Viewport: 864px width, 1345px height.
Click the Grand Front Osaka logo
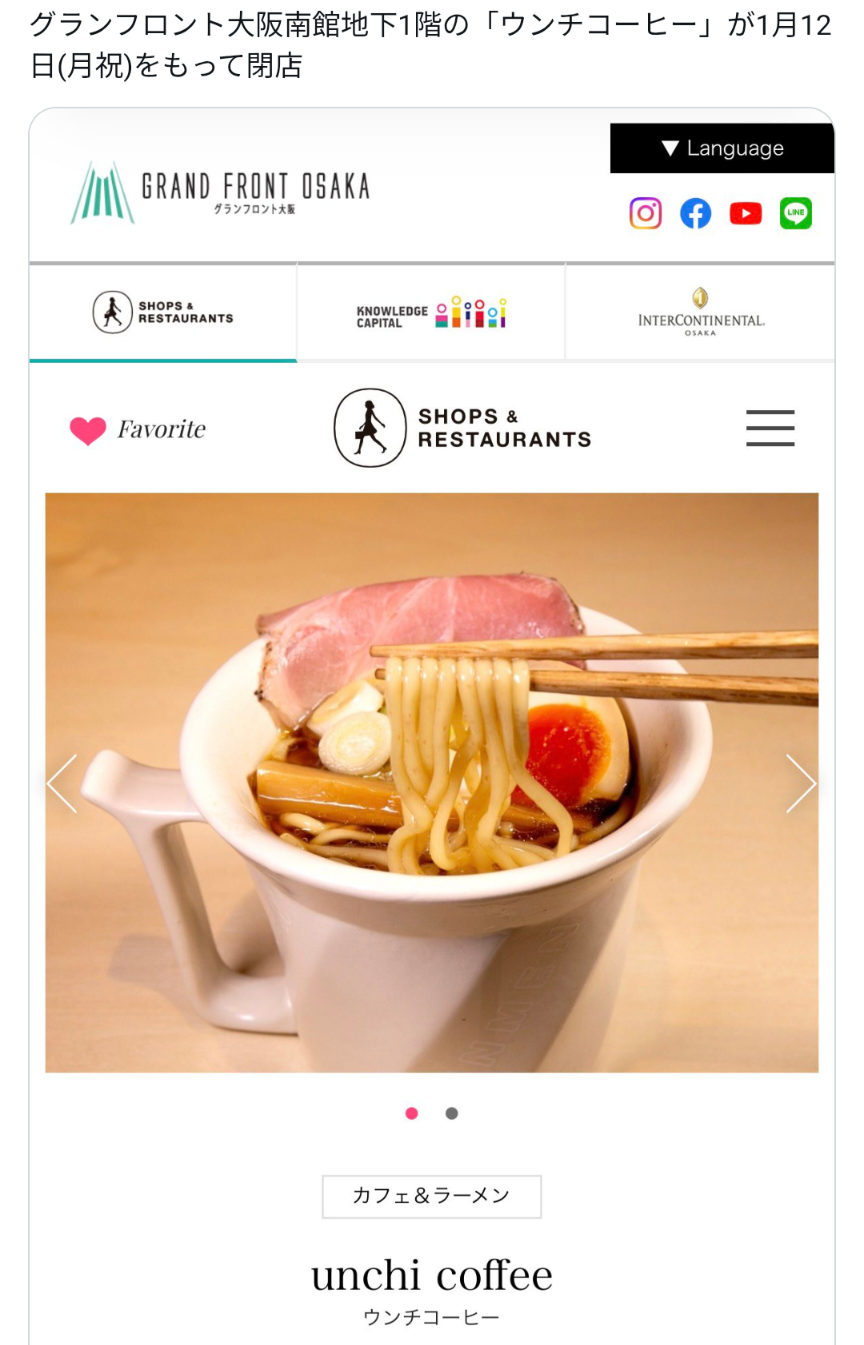[220, 191]
